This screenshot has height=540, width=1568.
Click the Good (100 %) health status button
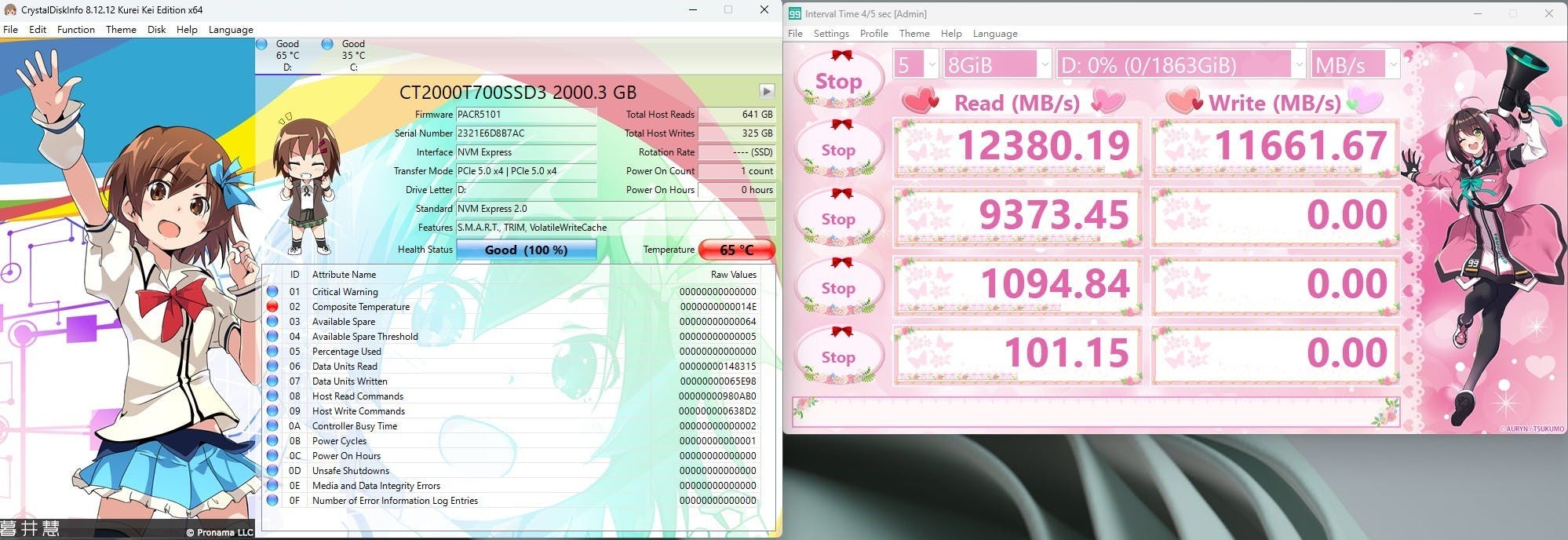tap(526, 250)
